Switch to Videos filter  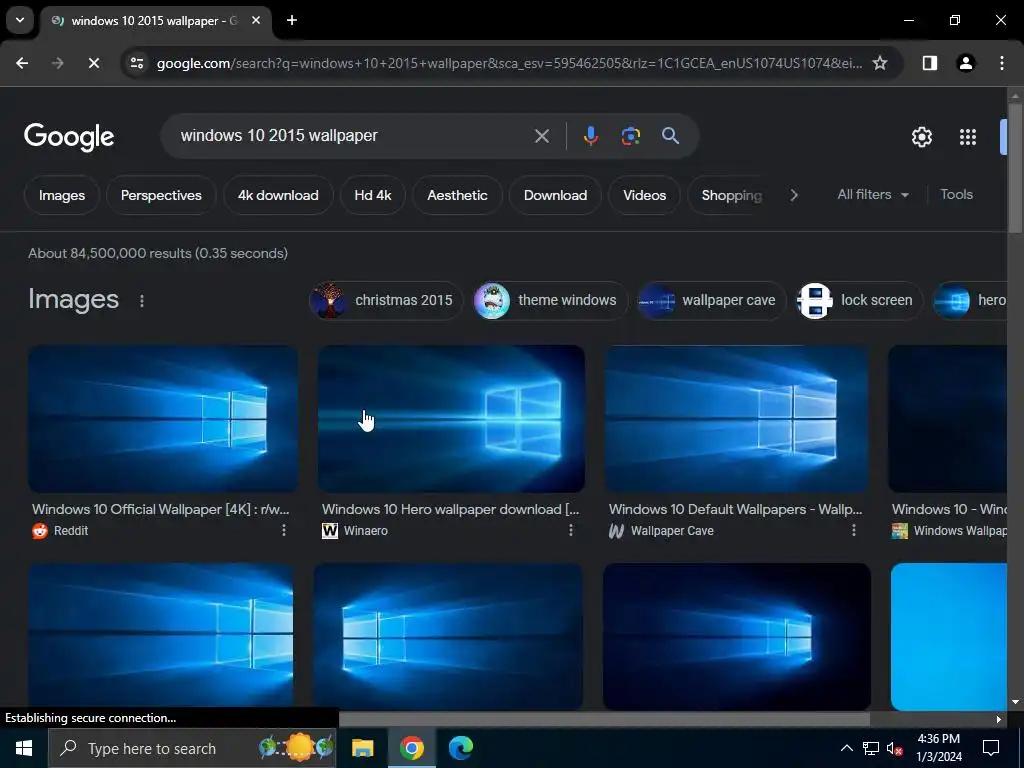point(645,195)
